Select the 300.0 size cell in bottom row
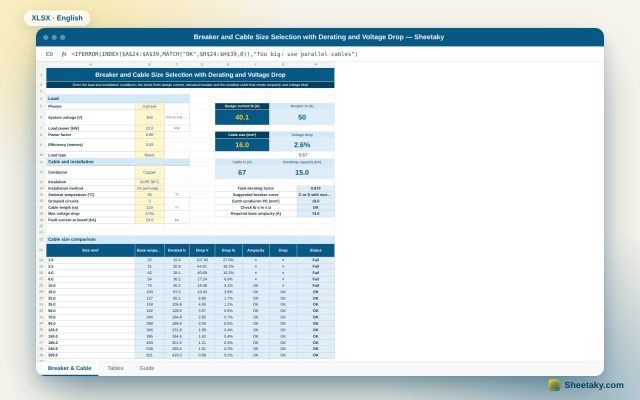This screenshot has width=640, height=400. coord(90,355)
